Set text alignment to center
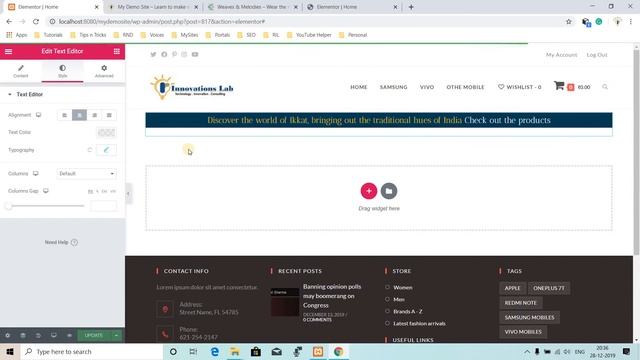640x360 pixels. [x=80, y=115]
